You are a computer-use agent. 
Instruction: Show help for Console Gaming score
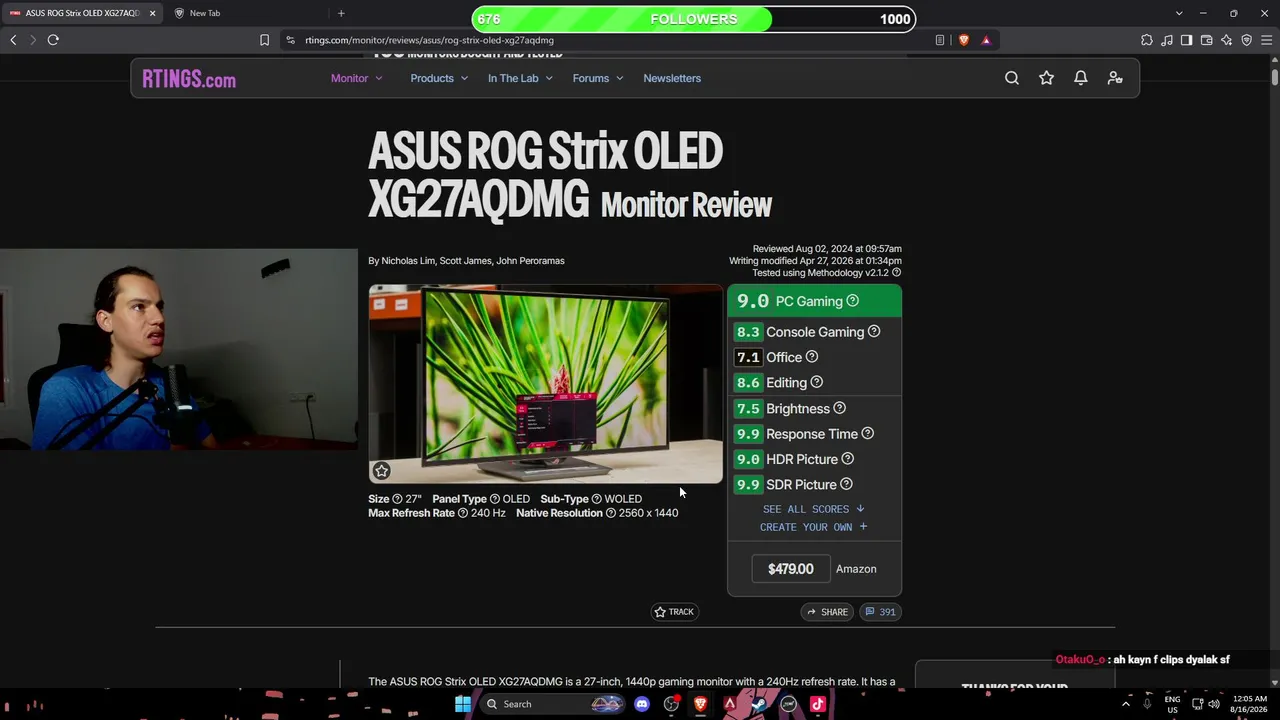pos(874,332)
